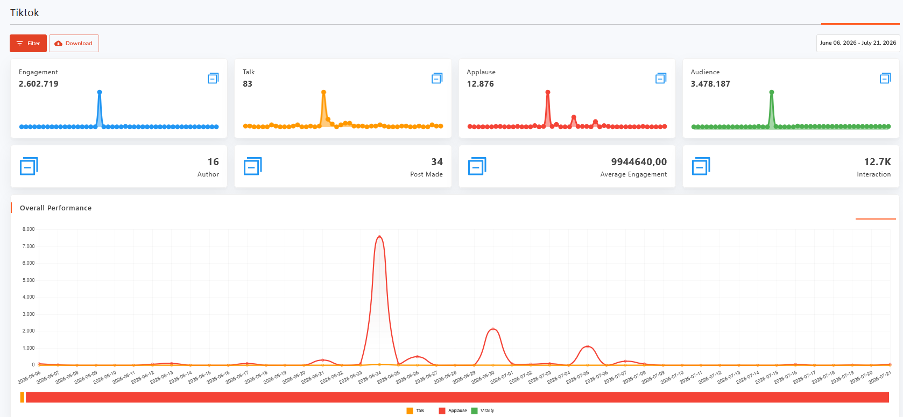Toggle the green Virality legend series
The width and height of the screenshot is (904, 418).
pos(483,411)
